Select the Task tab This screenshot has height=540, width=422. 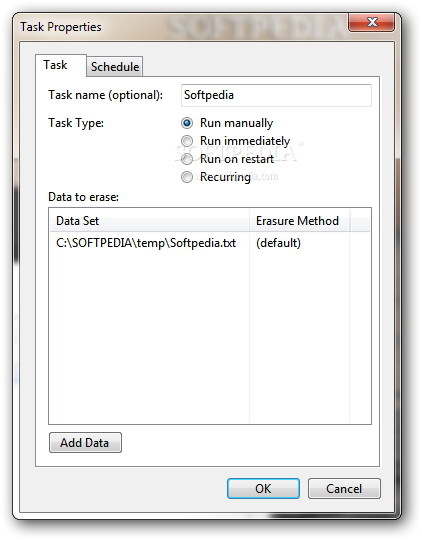tap(61, 65)
